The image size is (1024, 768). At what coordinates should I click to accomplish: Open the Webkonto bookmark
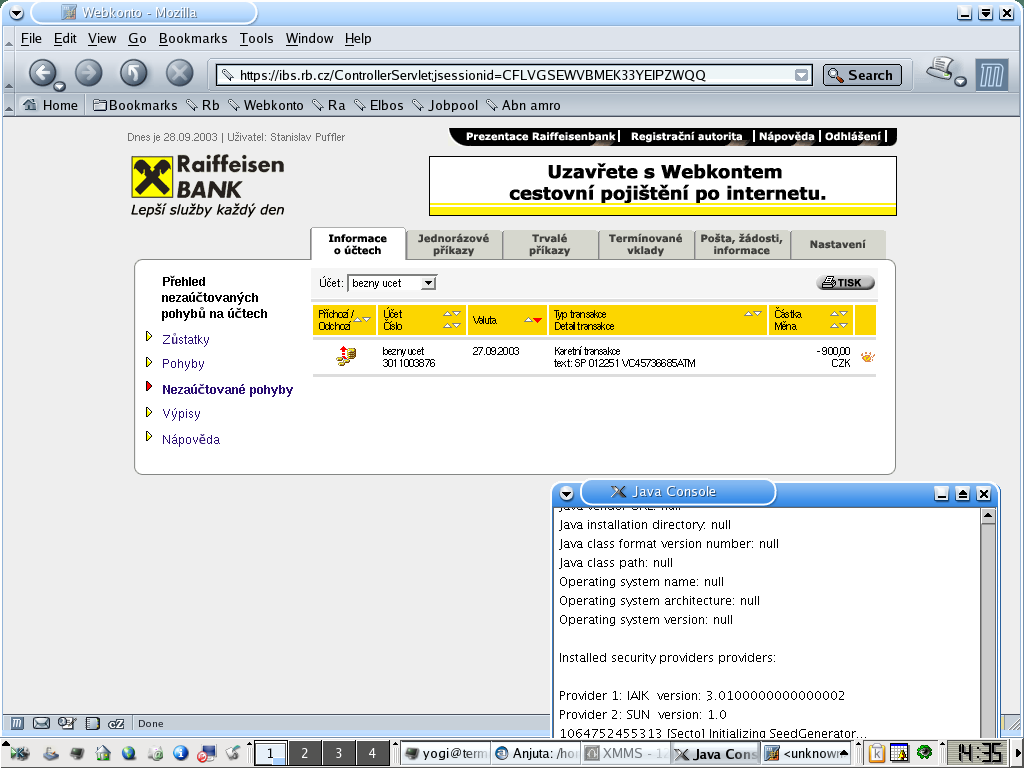click(x=266, y=105)
